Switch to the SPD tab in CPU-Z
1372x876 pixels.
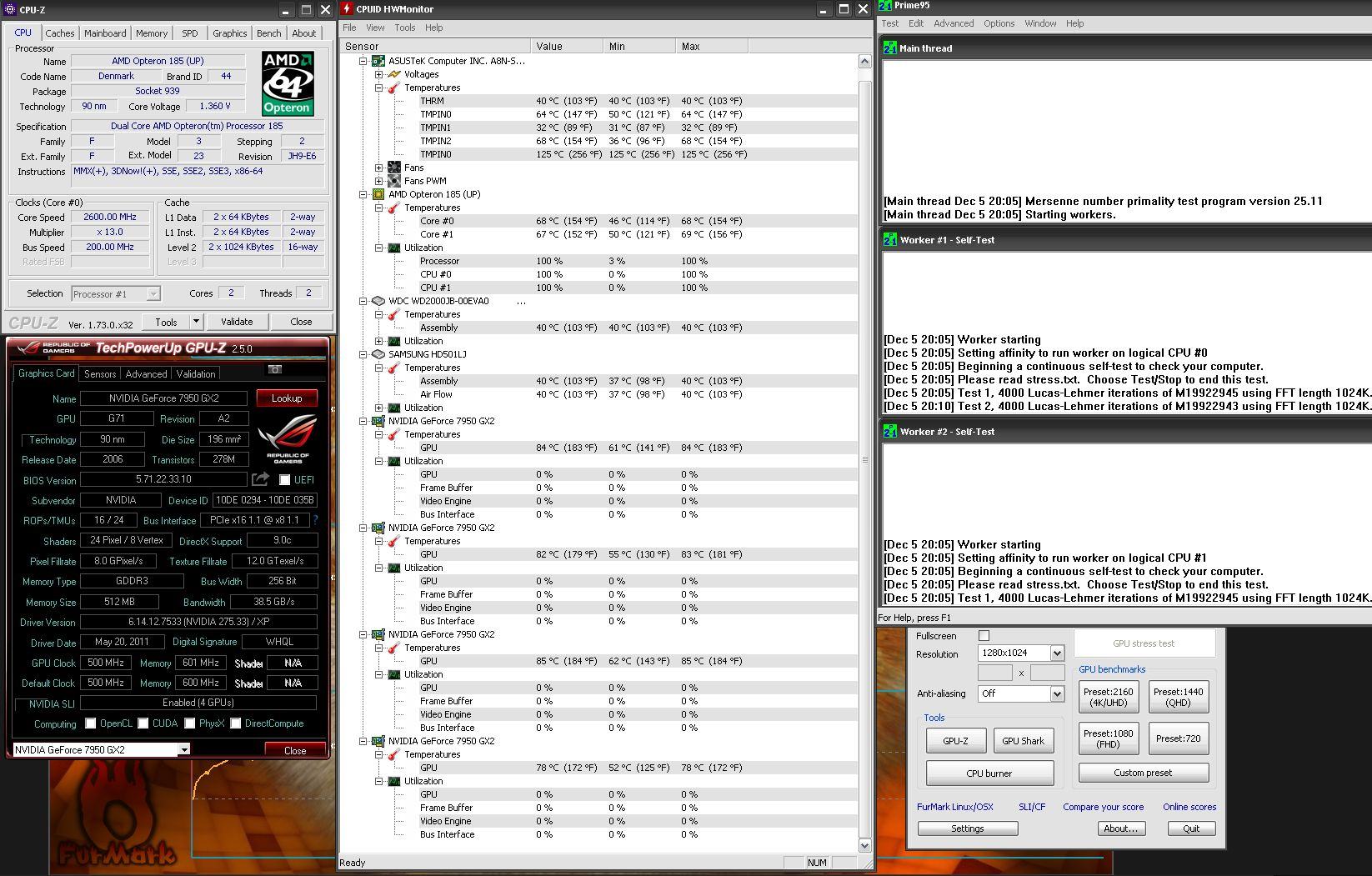(190, 33)
